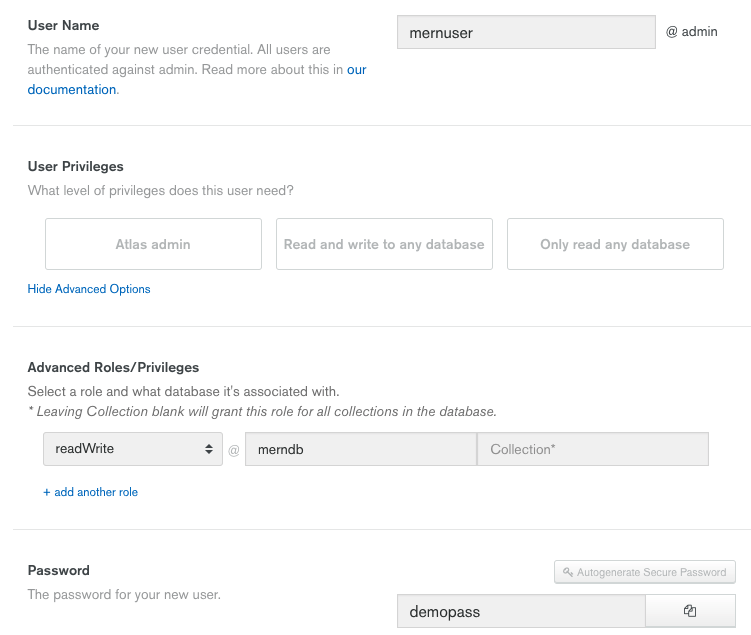Focus the mernuser user name field
The image size is (751, 635).
526,32
